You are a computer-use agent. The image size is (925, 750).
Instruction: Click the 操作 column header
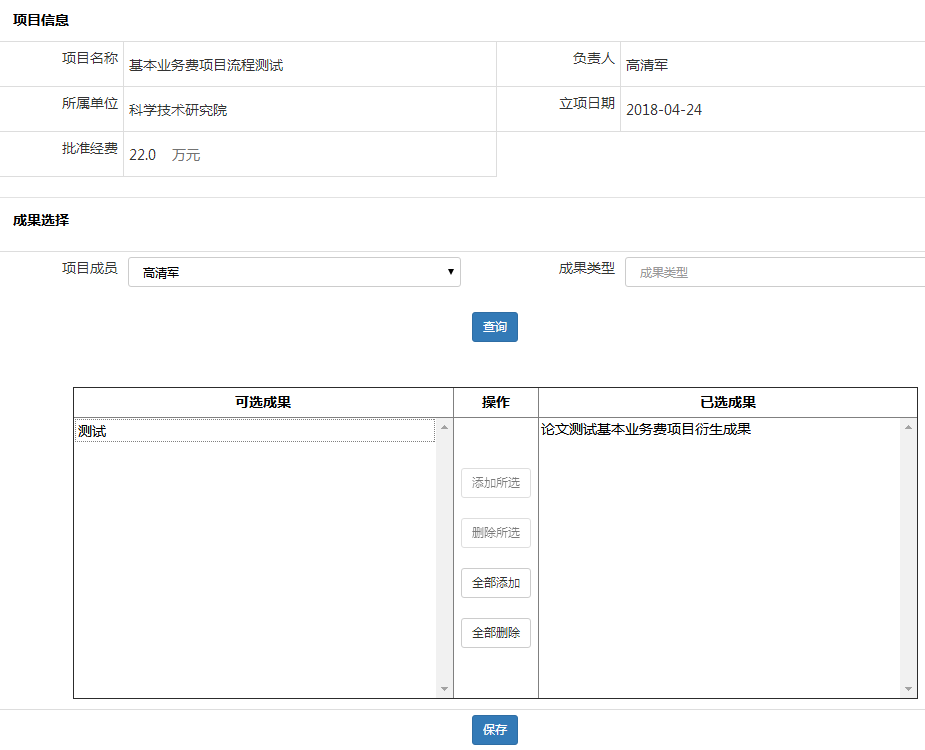(495, 402)
